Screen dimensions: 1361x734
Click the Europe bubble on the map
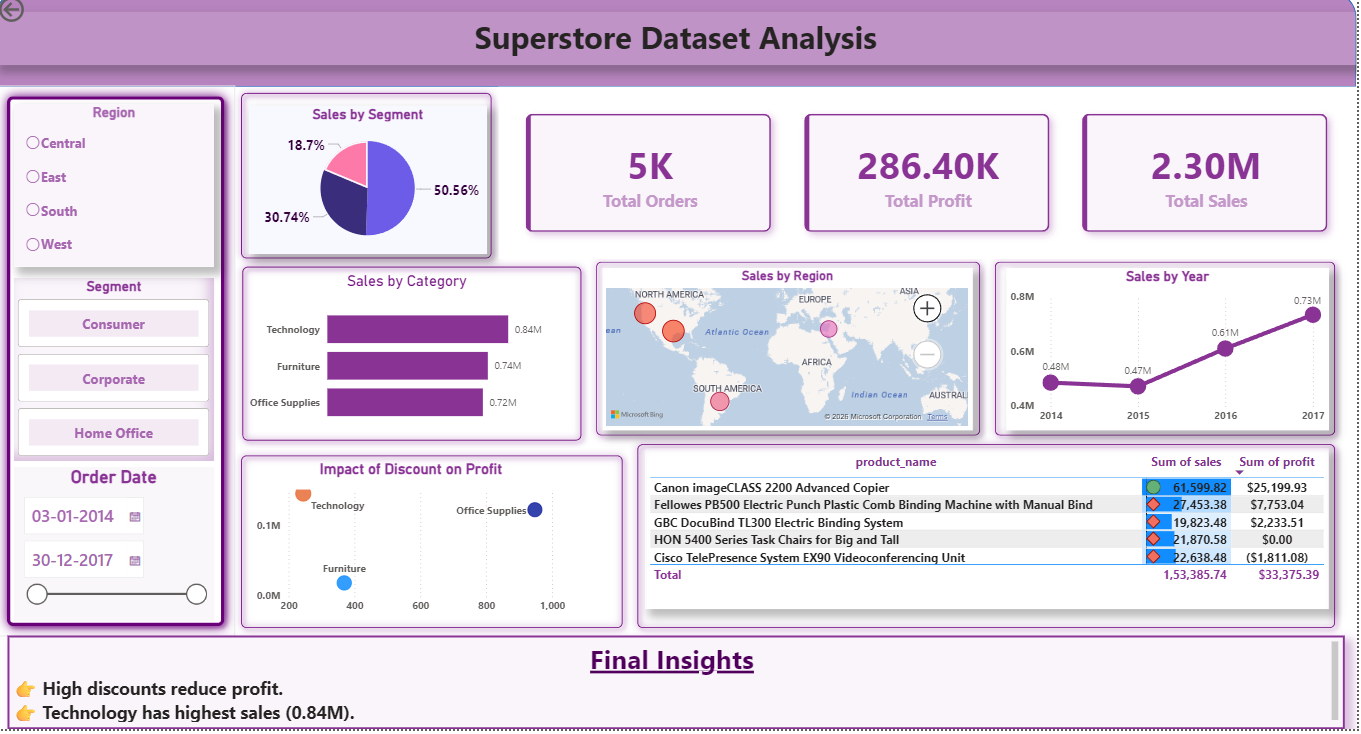[829, 328]
